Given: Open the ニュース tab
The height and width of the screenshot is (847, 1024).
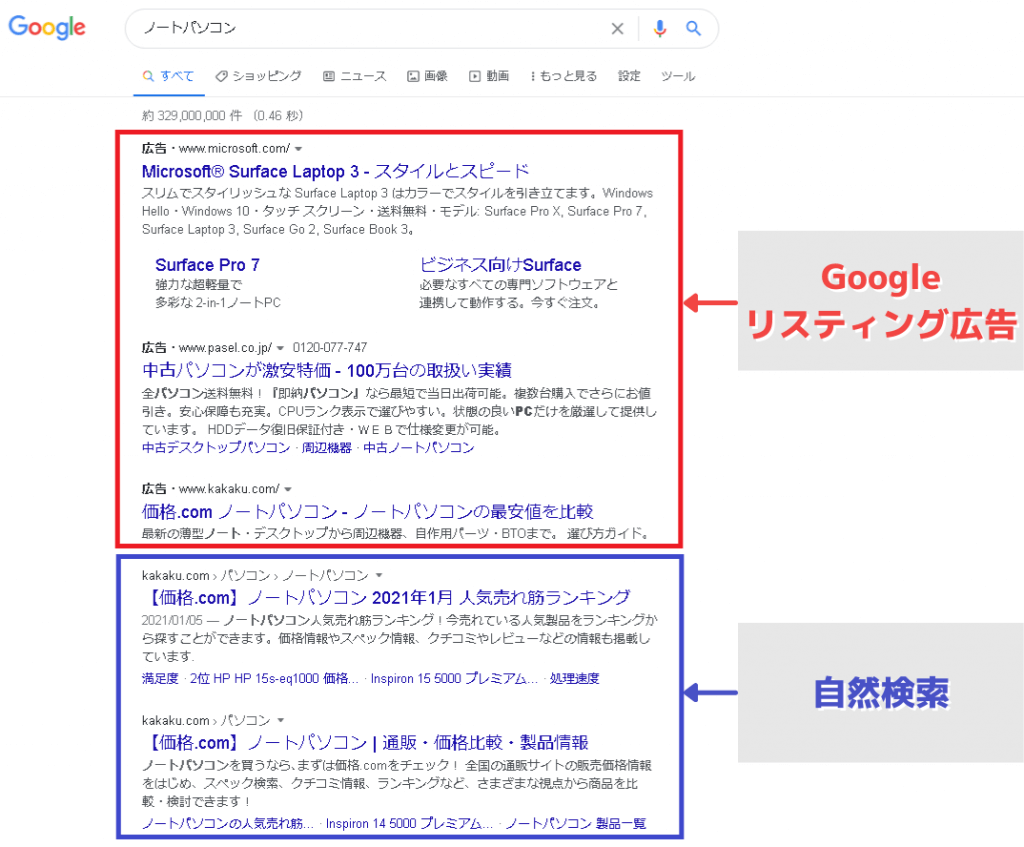Looking at the screenshot, I should coord(355,76).
